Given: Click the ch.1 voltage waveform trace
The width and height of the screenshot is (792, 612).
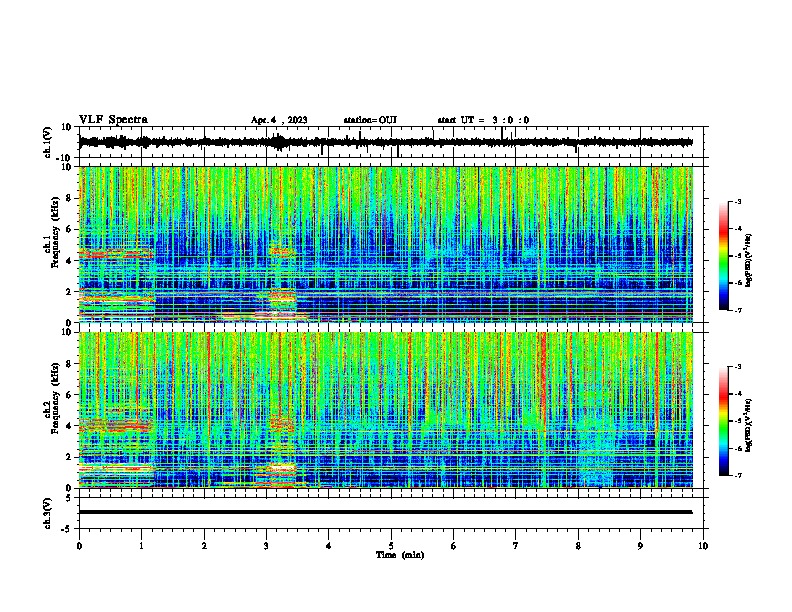Looking at the screenshot, I should tap(385, 142).
